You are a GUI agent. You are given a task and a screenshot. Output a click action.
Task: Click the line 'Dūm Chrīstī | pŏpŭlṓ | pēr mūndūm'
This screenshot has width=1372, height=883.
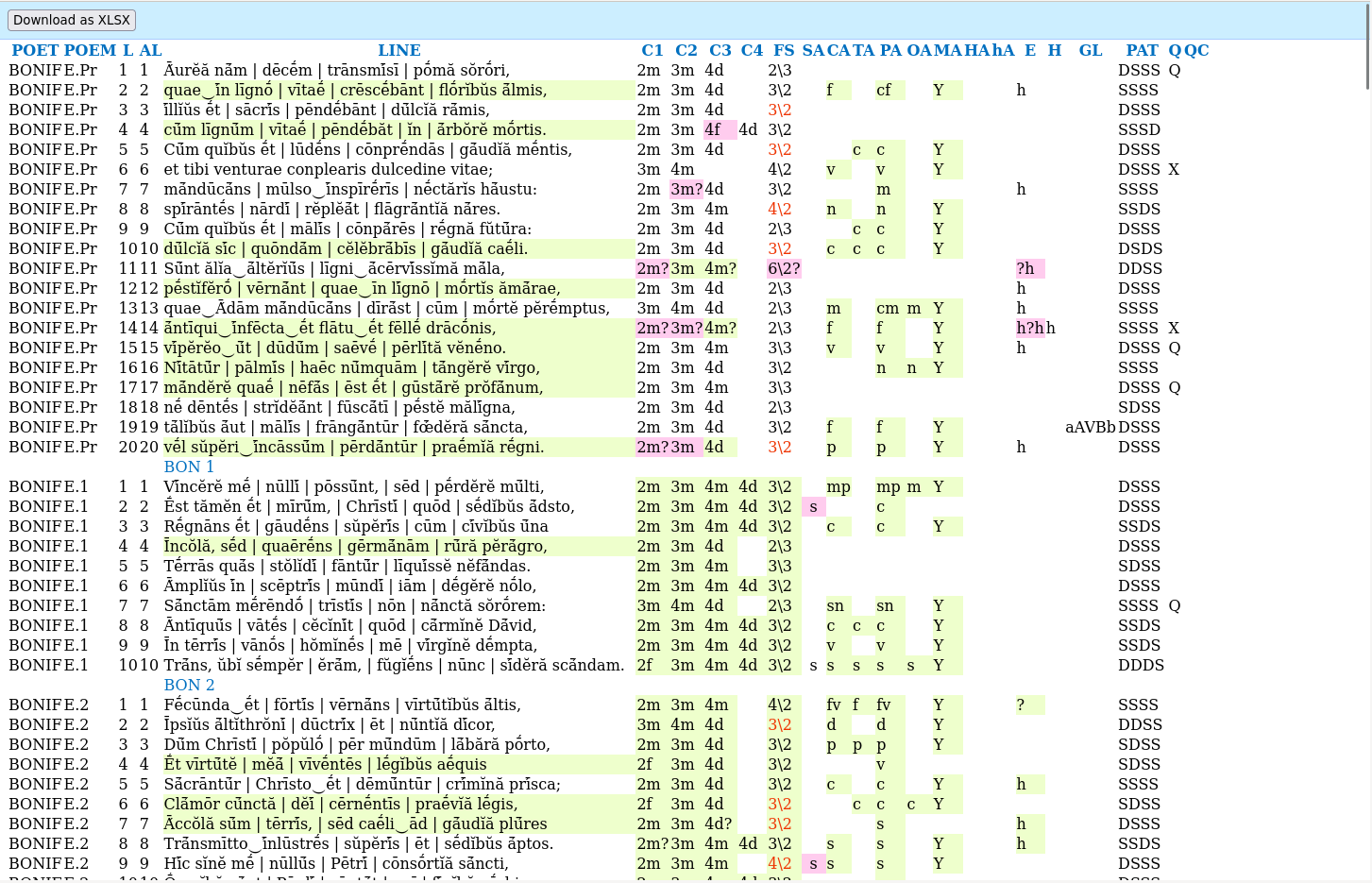pos(398,744)
